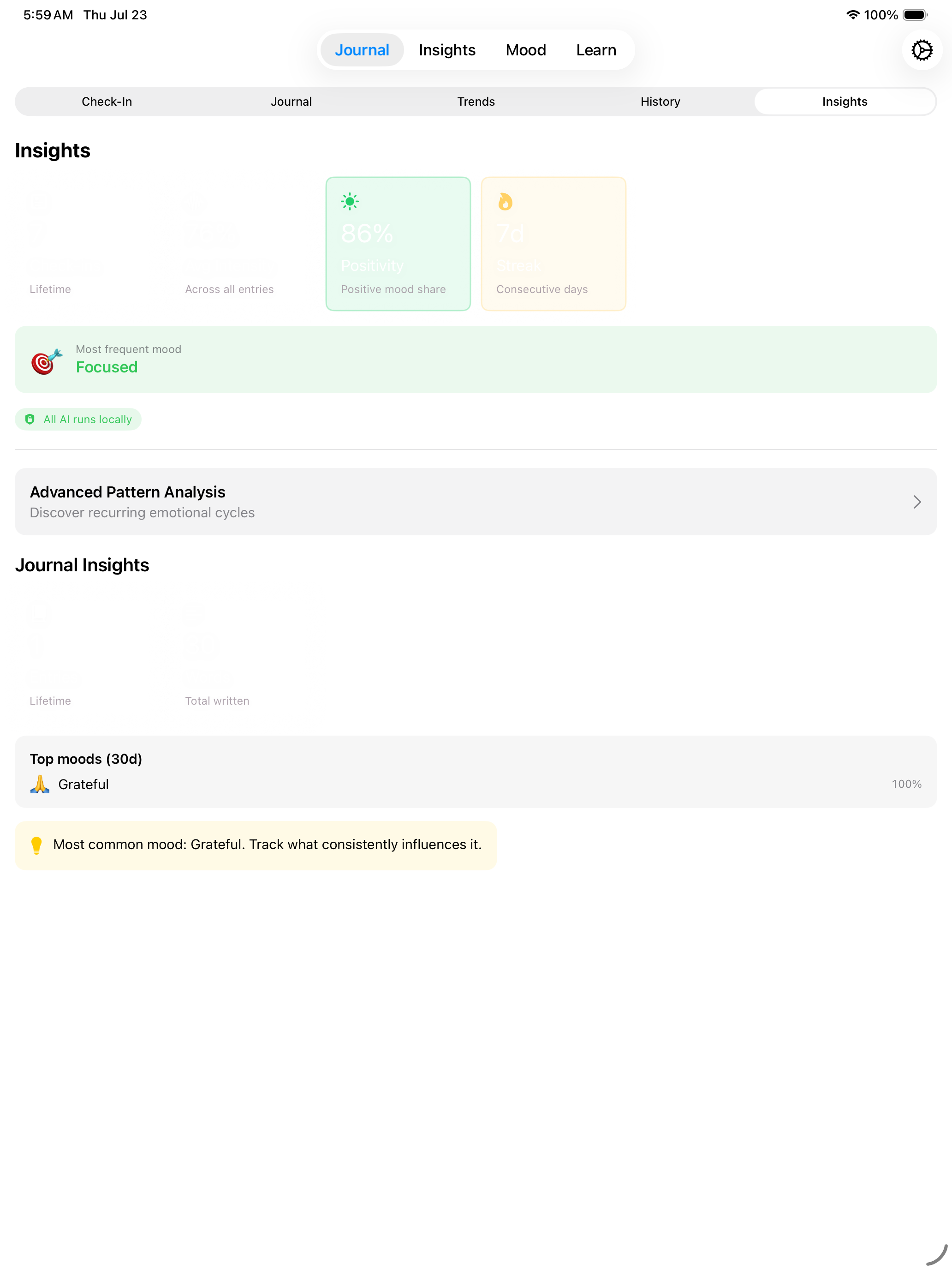Open the 86% Positivity card
This screenshot has height=1270, width=952.
click(x=398, y=244)
